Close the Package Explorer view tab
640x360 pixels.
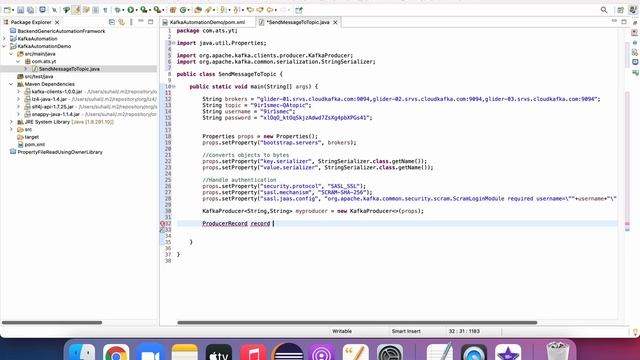(57, 22)
